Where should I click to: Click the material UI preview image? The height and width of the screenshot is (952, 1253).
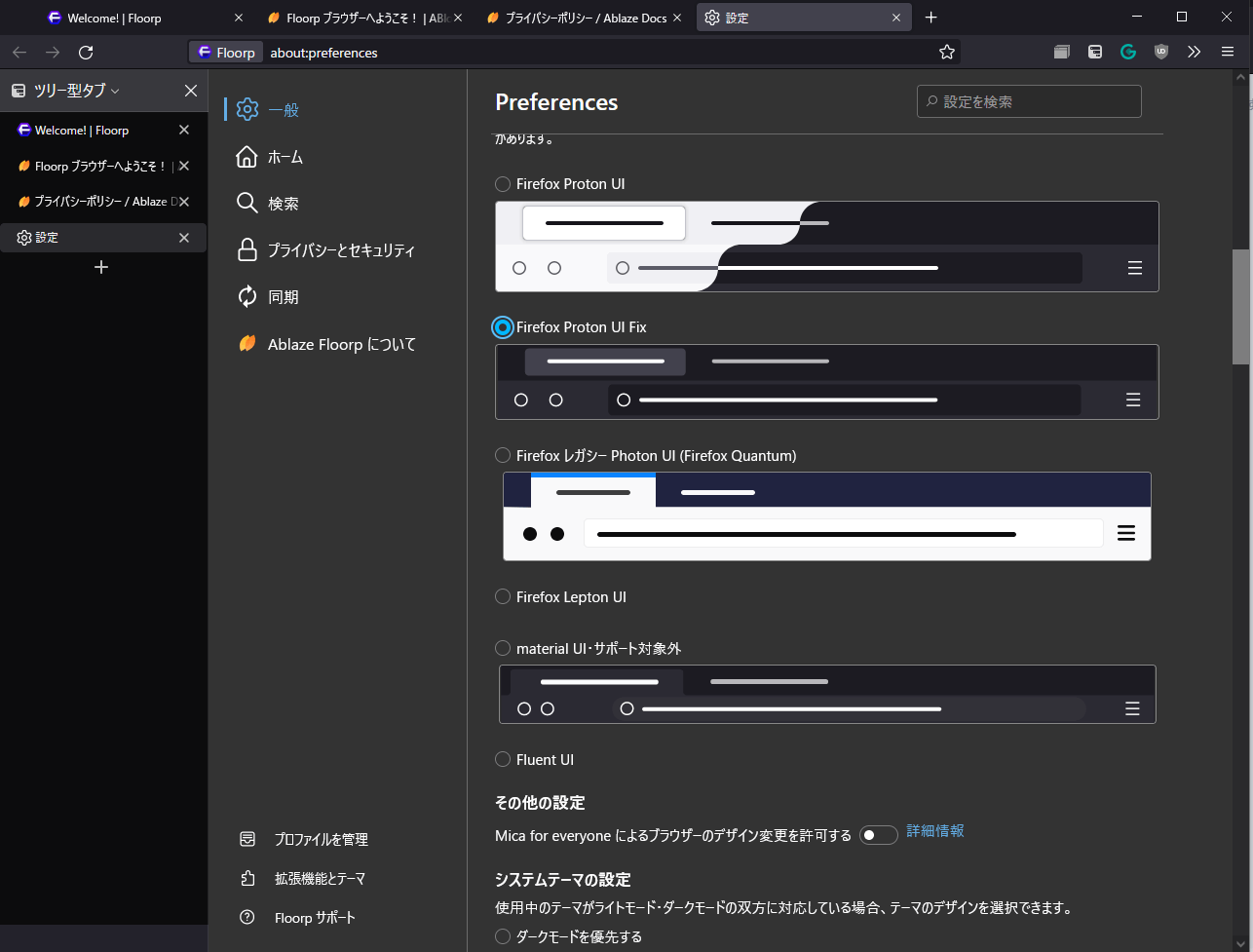point(827,694)
